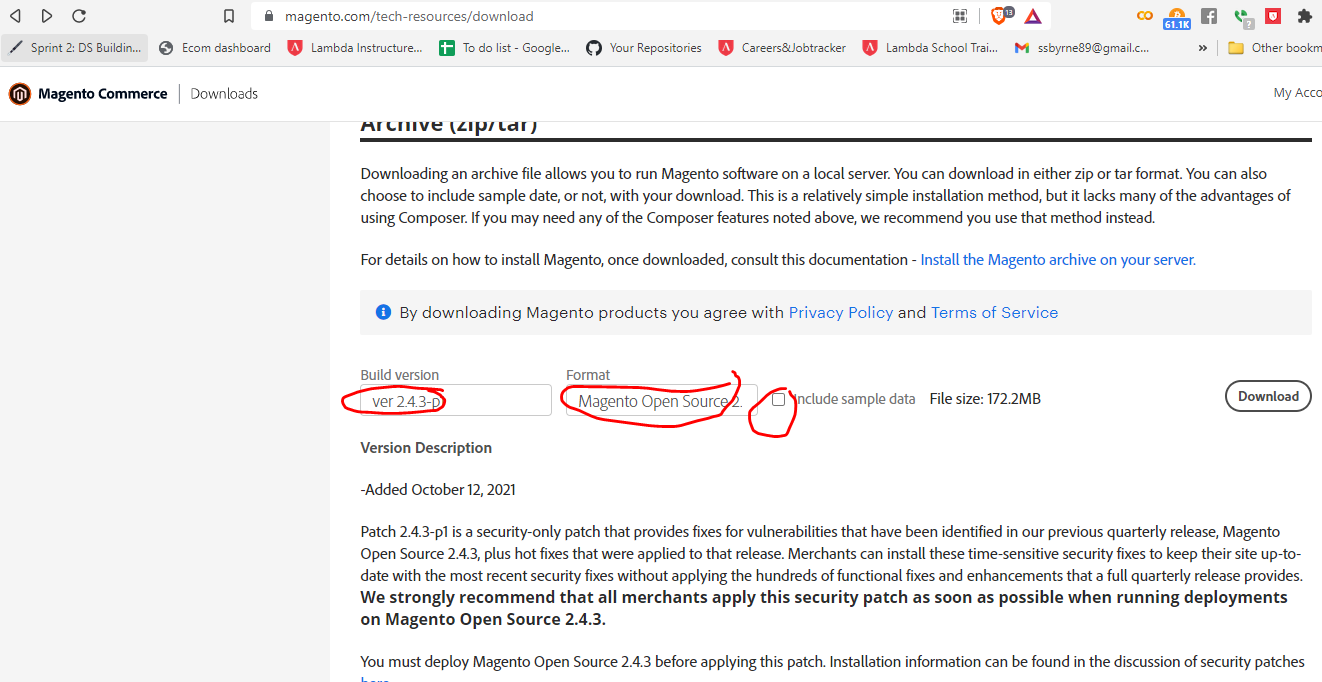This screenshot has height=682, width=1322.
Task: Click the Download button
Action: 1268,396
